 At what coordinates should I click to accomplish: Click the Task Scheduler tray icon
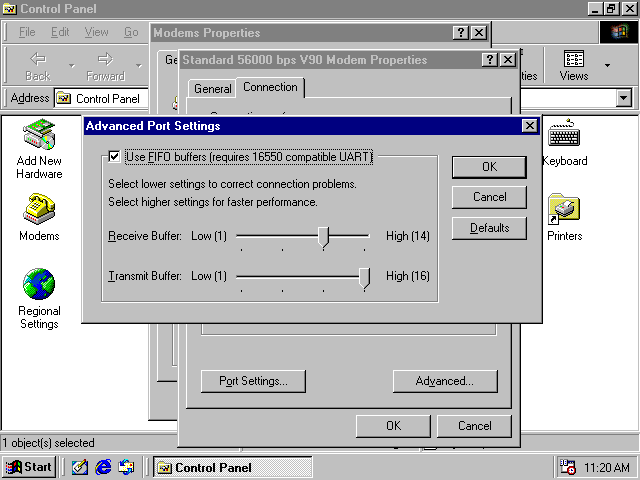point(567,467)
